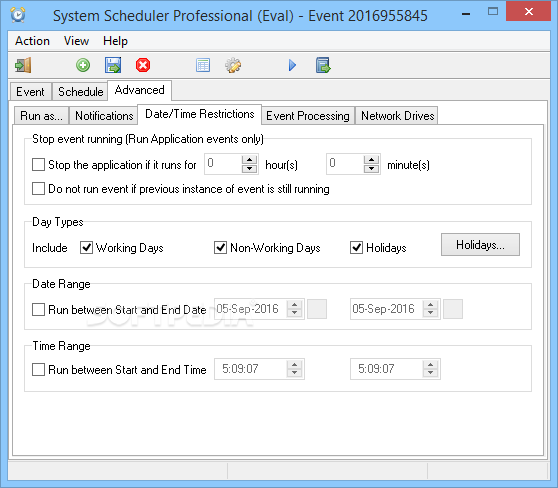558x488 pixels.
Task: Open the calendar grid view icon
Action: 203,65
